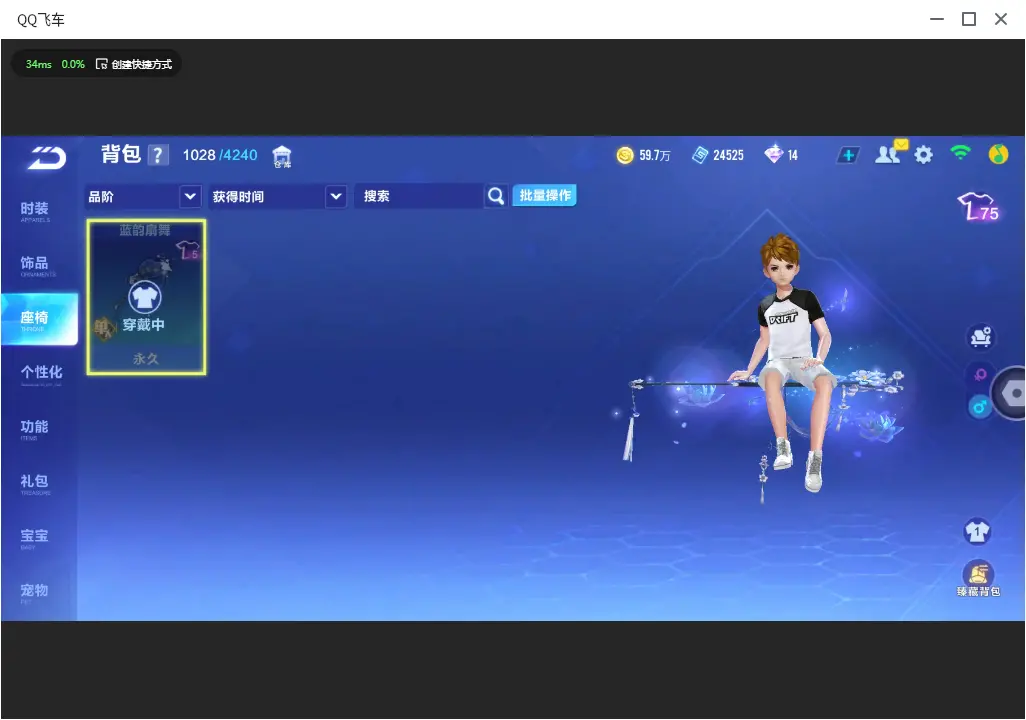
Task: Select the 饰品 ornaments tab
Action: [x=35, y=265]
